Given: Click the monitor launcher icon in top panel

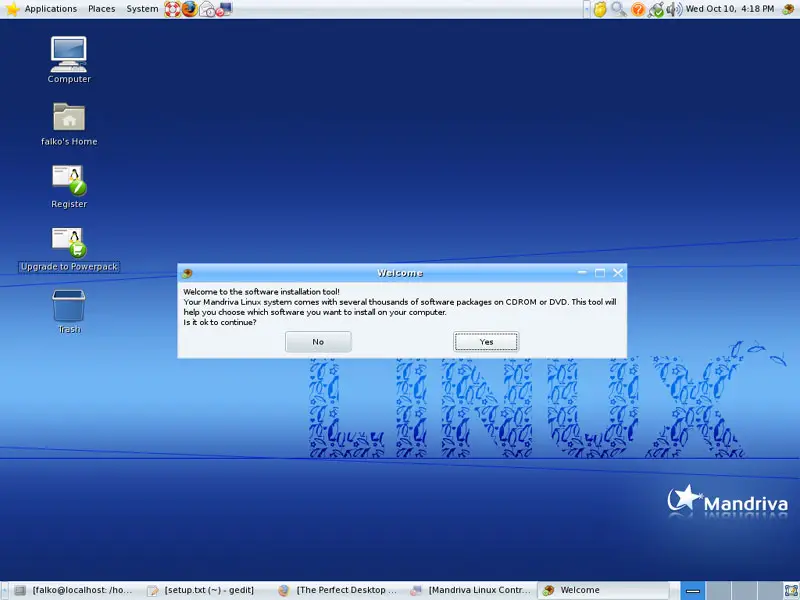Looking at the screenshot, I should [x=223, y=9].
